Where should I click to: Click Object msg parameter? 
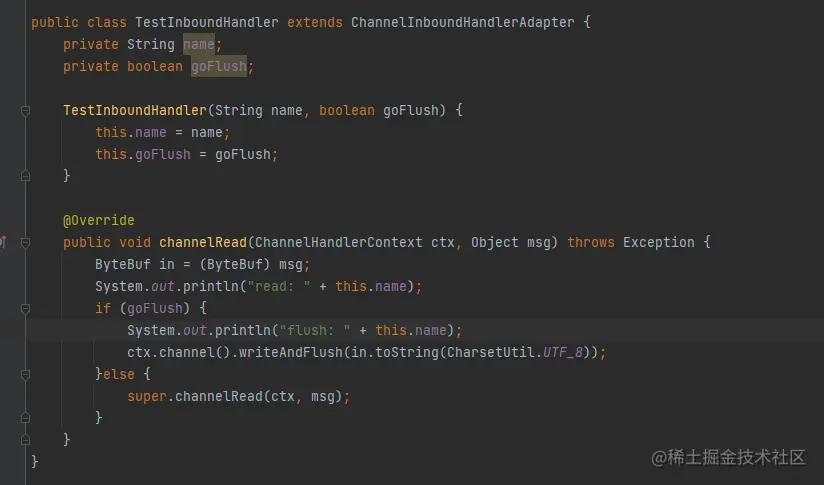pyautogui.click(x=510, y=242)
